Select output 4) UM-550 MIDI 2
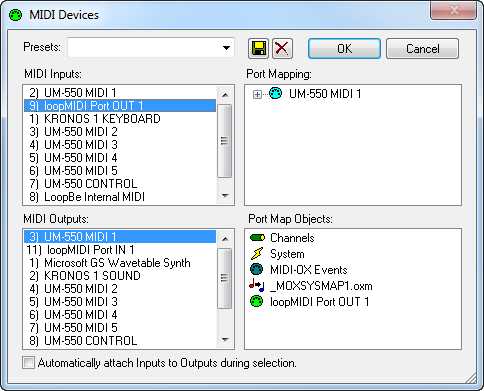The height and width of the screenshot is (391, 484). (120, 289)
